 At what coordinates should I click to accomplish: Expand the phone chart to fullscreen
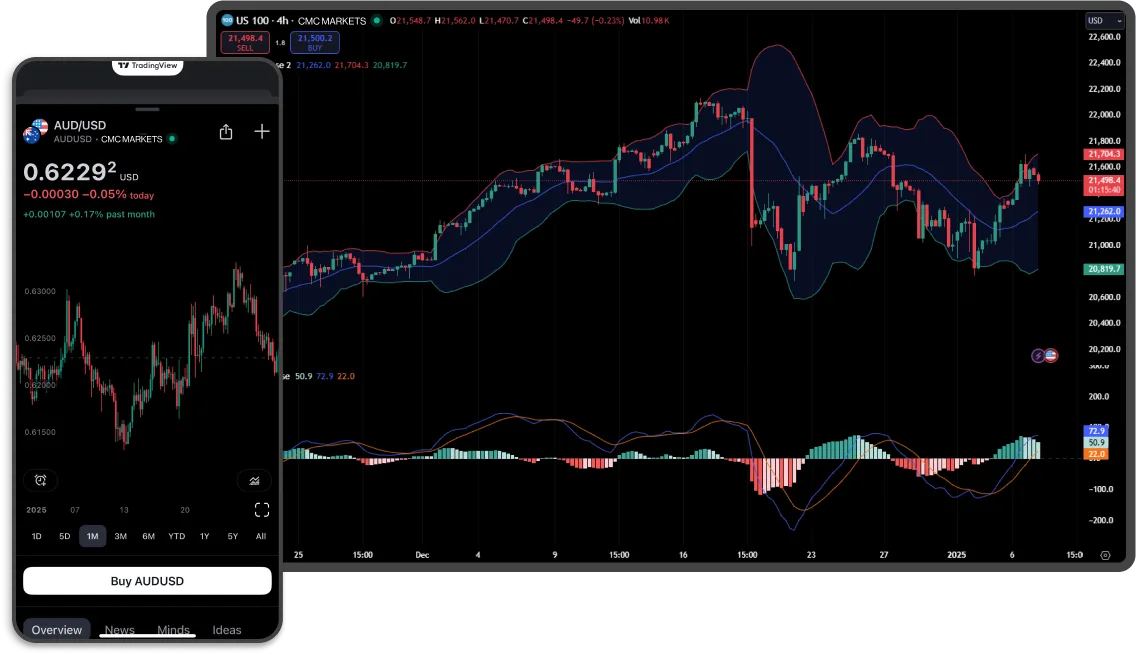coord(261,510)
